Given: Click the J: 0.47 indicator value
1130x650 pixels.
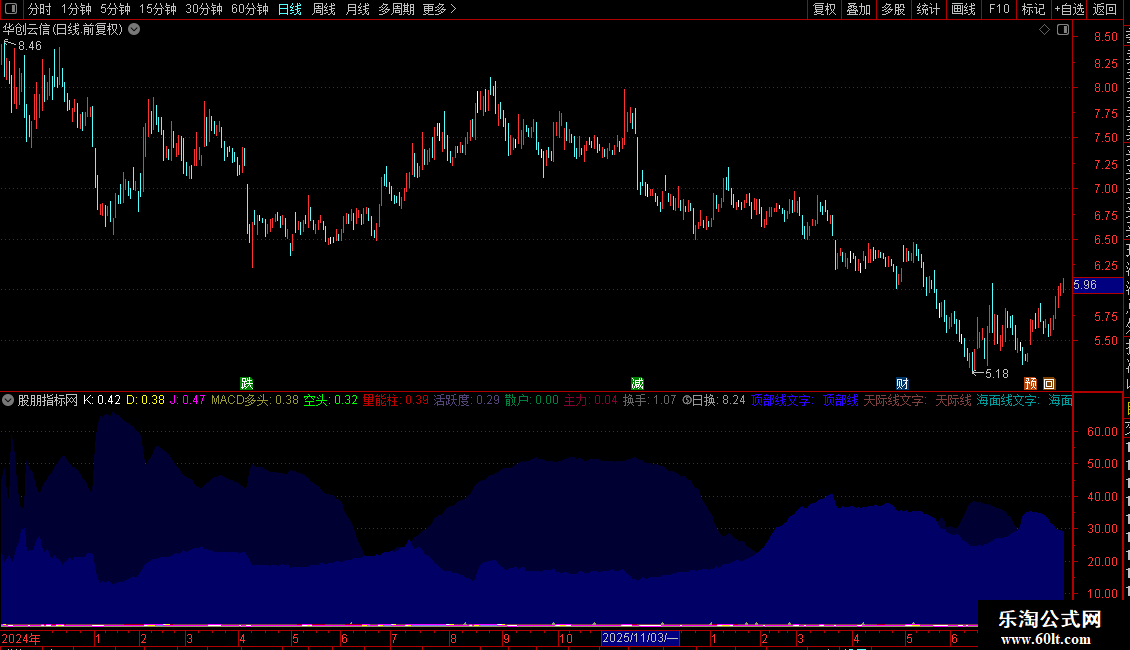Looking at the screenshot, I should click(x=187, y=400).
